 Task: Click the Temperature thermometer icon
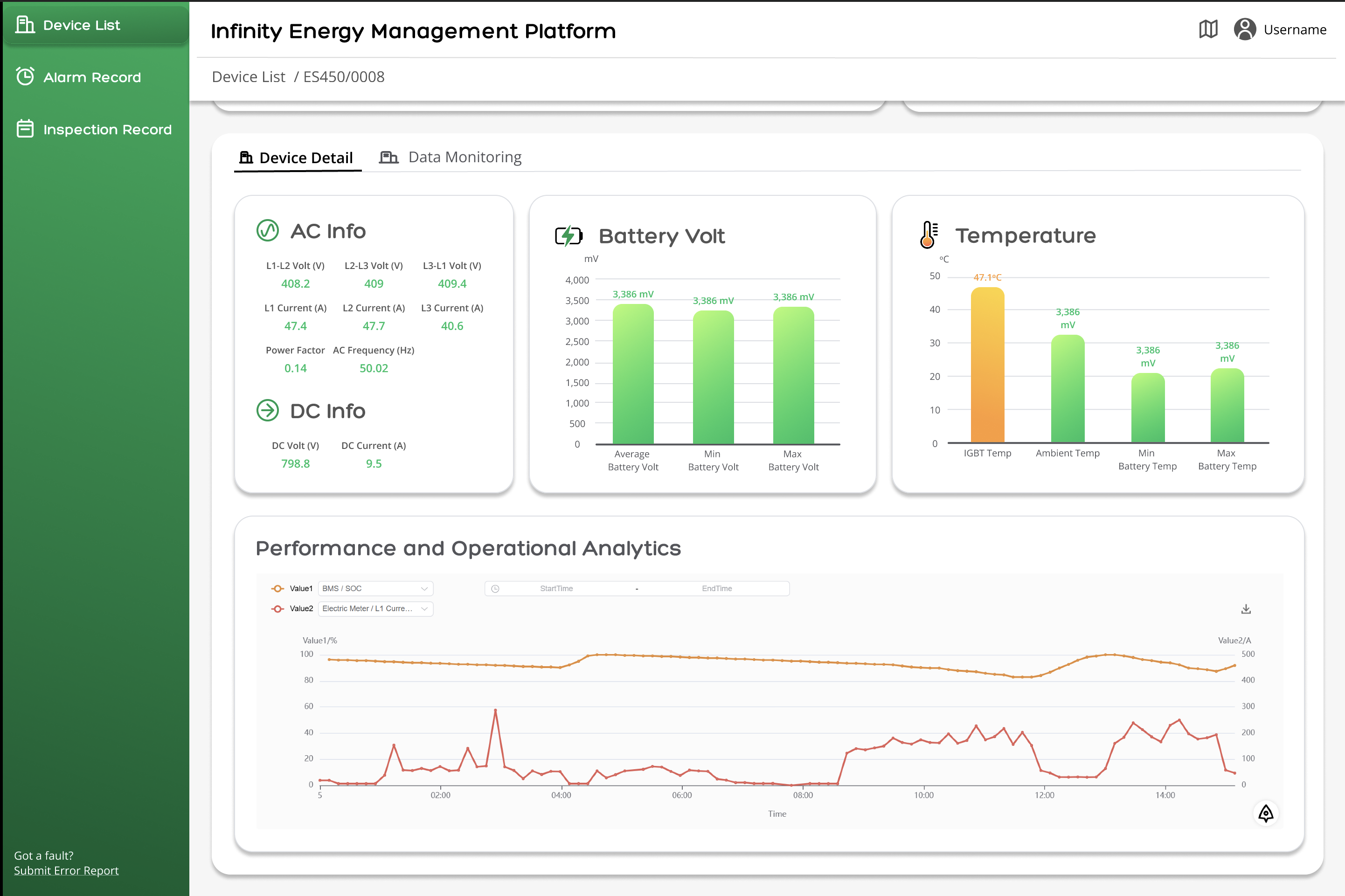point(929,235)
